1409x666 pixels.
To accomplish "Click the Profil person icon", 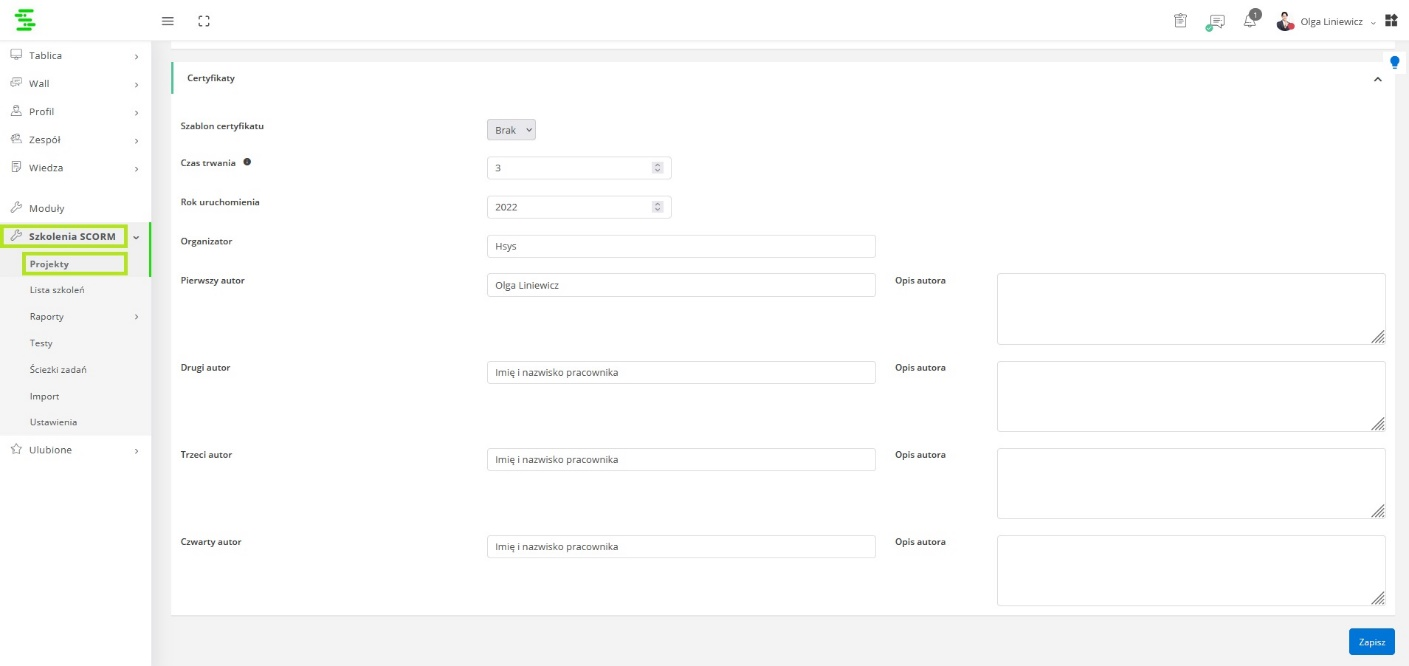I will (x=16, y=111).
